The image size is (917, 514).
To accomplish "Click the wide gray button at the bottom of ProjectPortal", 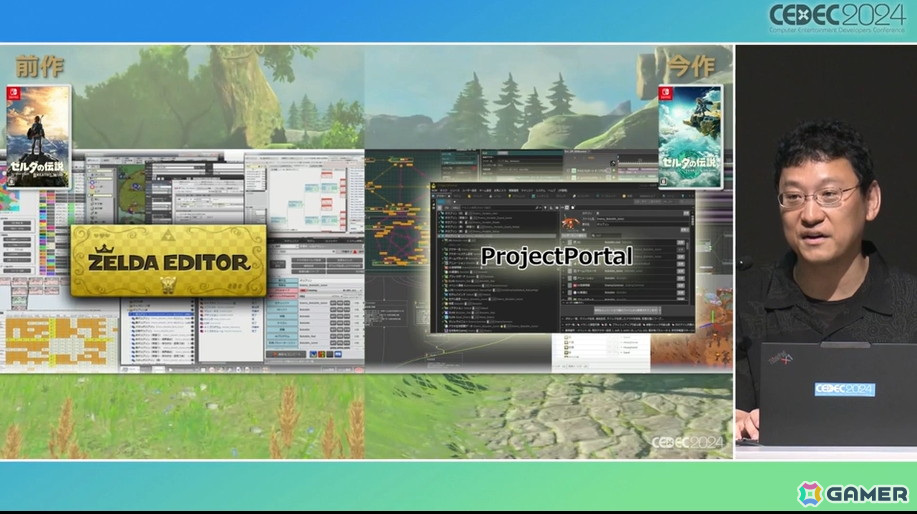I will pos(627,310).
